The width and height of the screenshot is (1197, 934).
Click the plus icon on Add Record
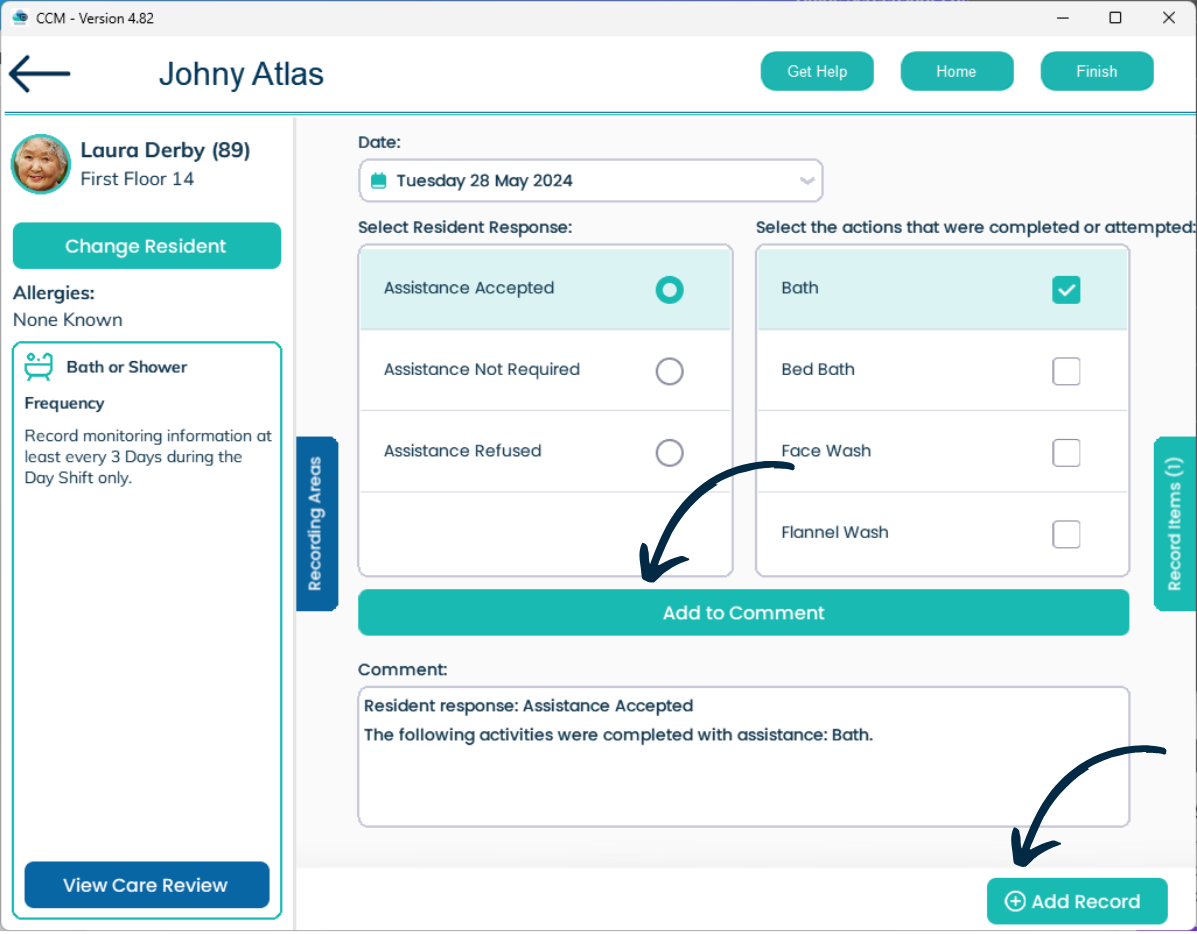pos(1015,903)
